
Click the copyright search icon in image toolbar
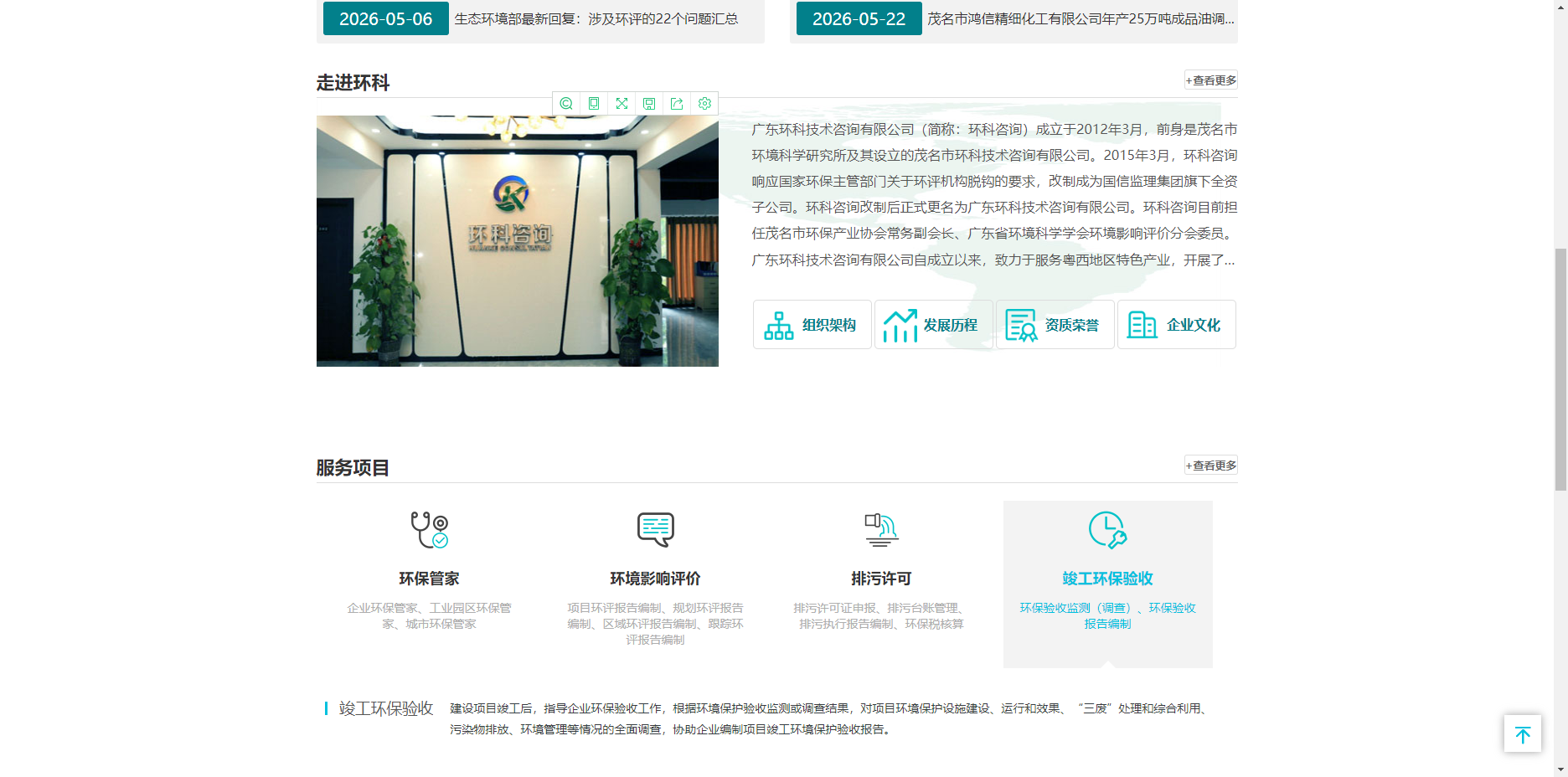click(566, 104)
